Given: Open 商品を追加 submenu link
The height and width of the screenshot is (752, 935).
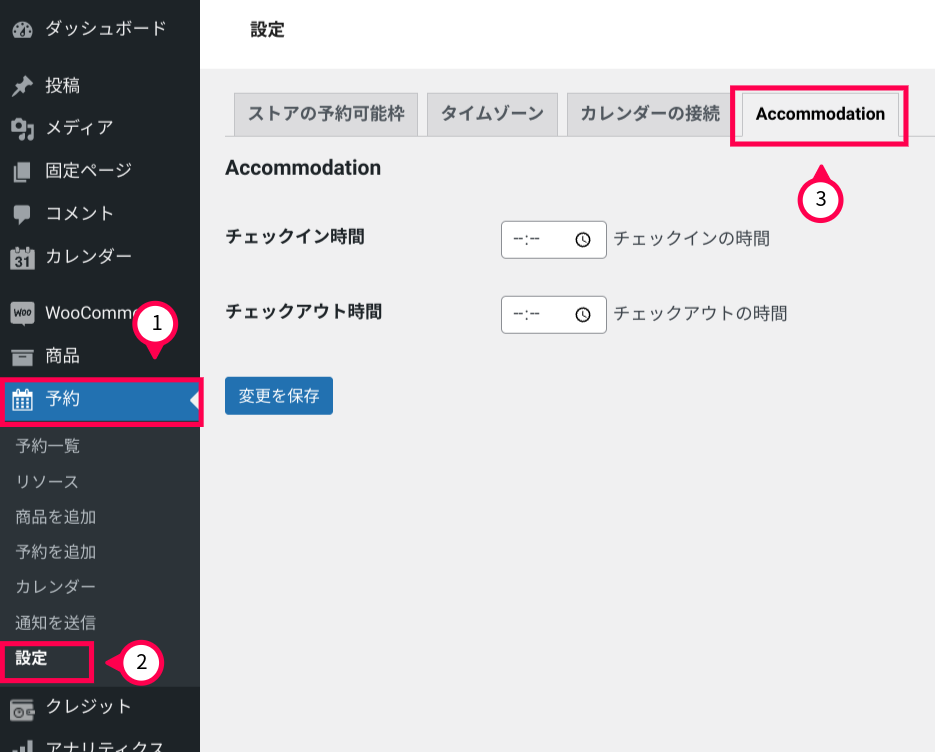Looking at the screenshot, I should (x=55, y=516).
